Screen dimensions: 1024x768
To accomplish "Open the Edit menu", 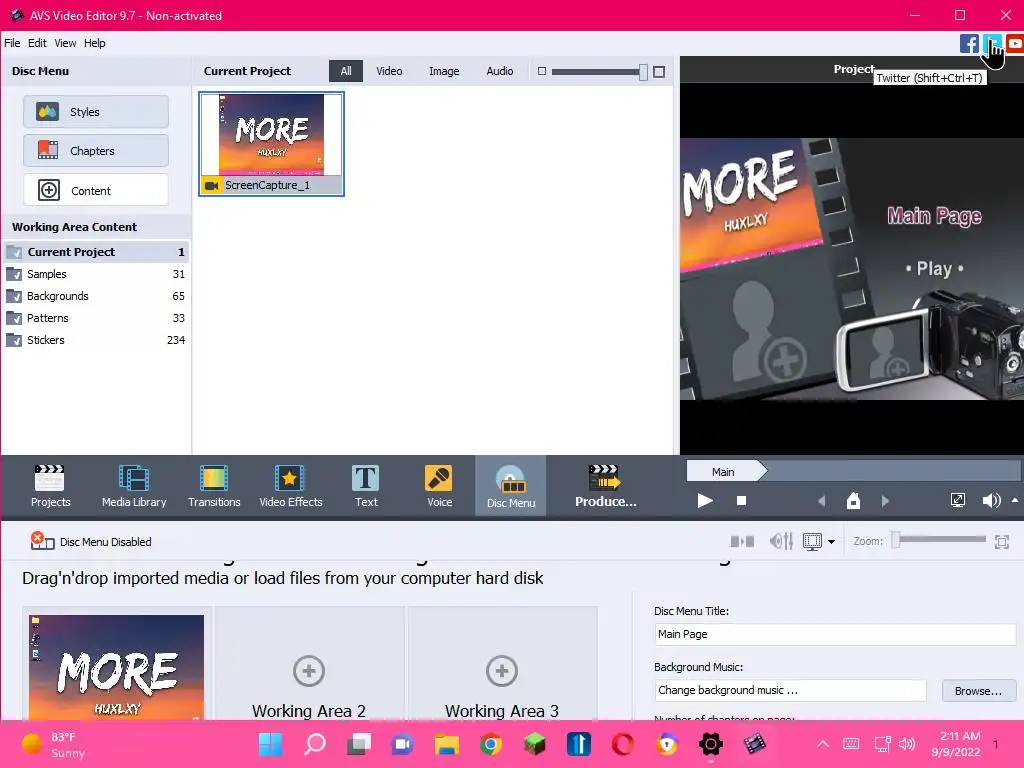I will 37,43.
